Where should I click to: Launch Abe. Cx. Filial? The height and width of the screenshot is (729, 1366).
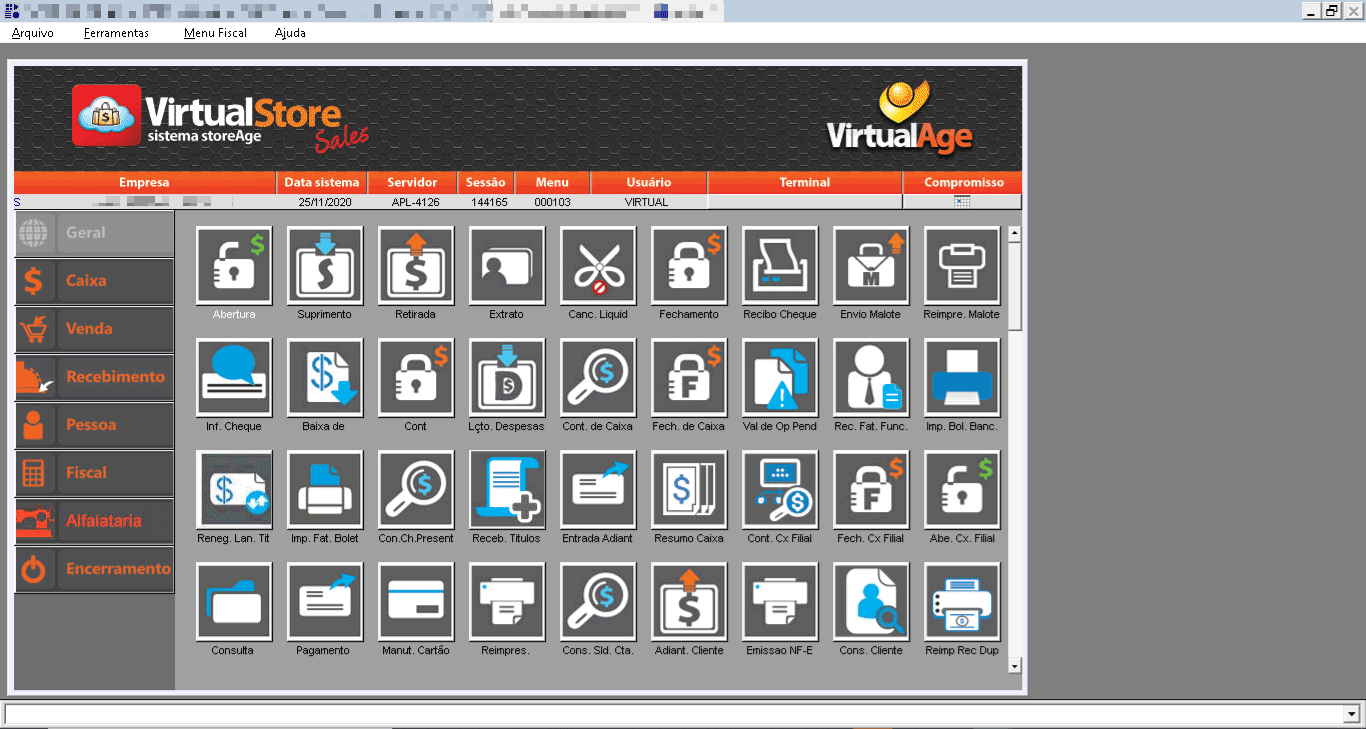962,489
